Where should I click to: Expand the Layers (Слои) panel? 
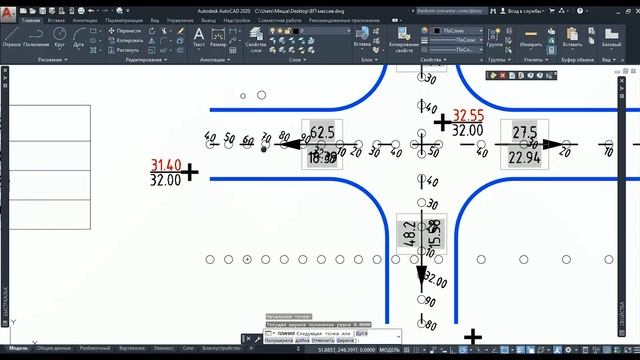click(298, 60)
